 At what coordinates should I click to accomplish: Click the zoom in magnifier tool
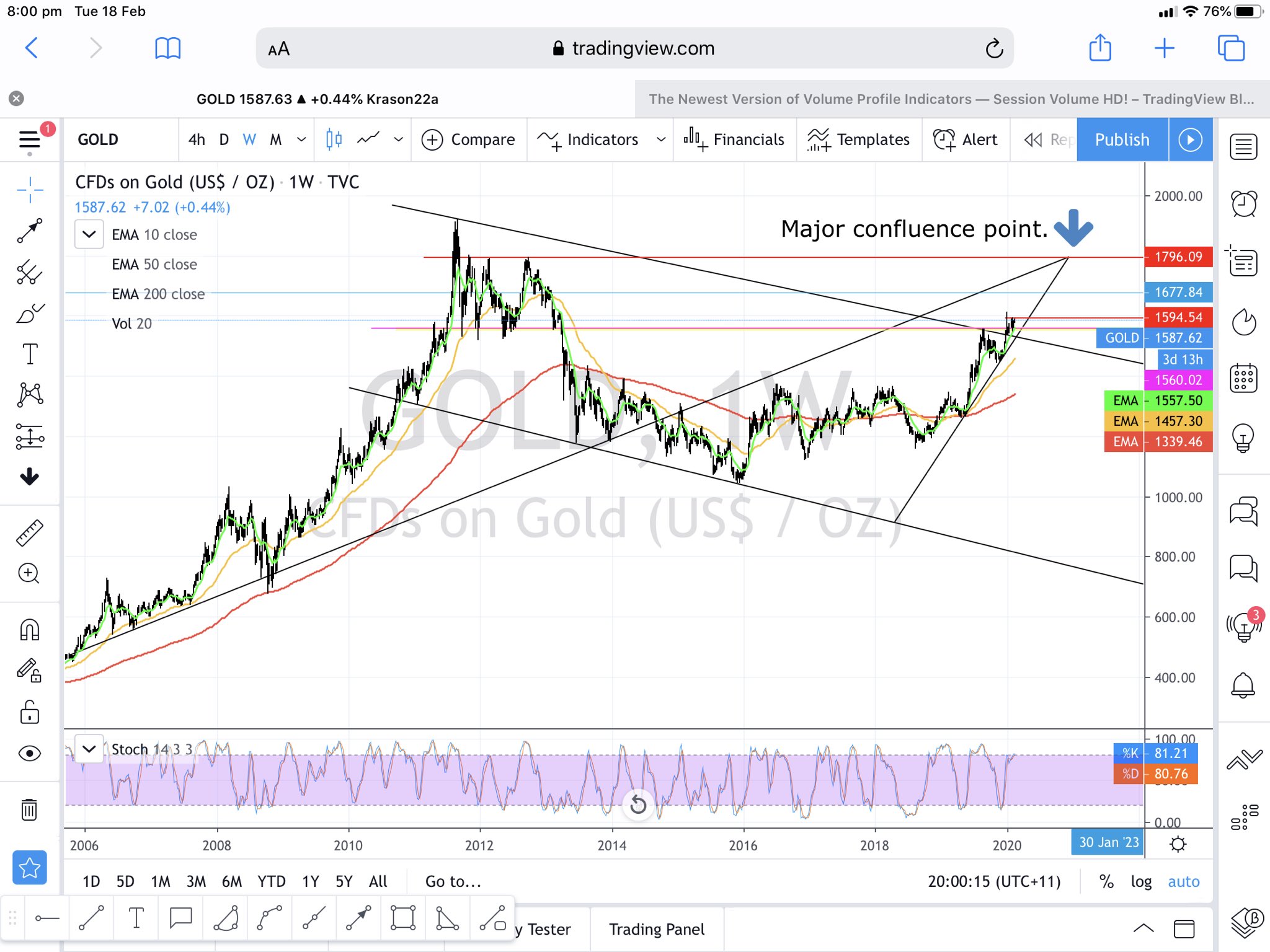[x=29, y=573]
